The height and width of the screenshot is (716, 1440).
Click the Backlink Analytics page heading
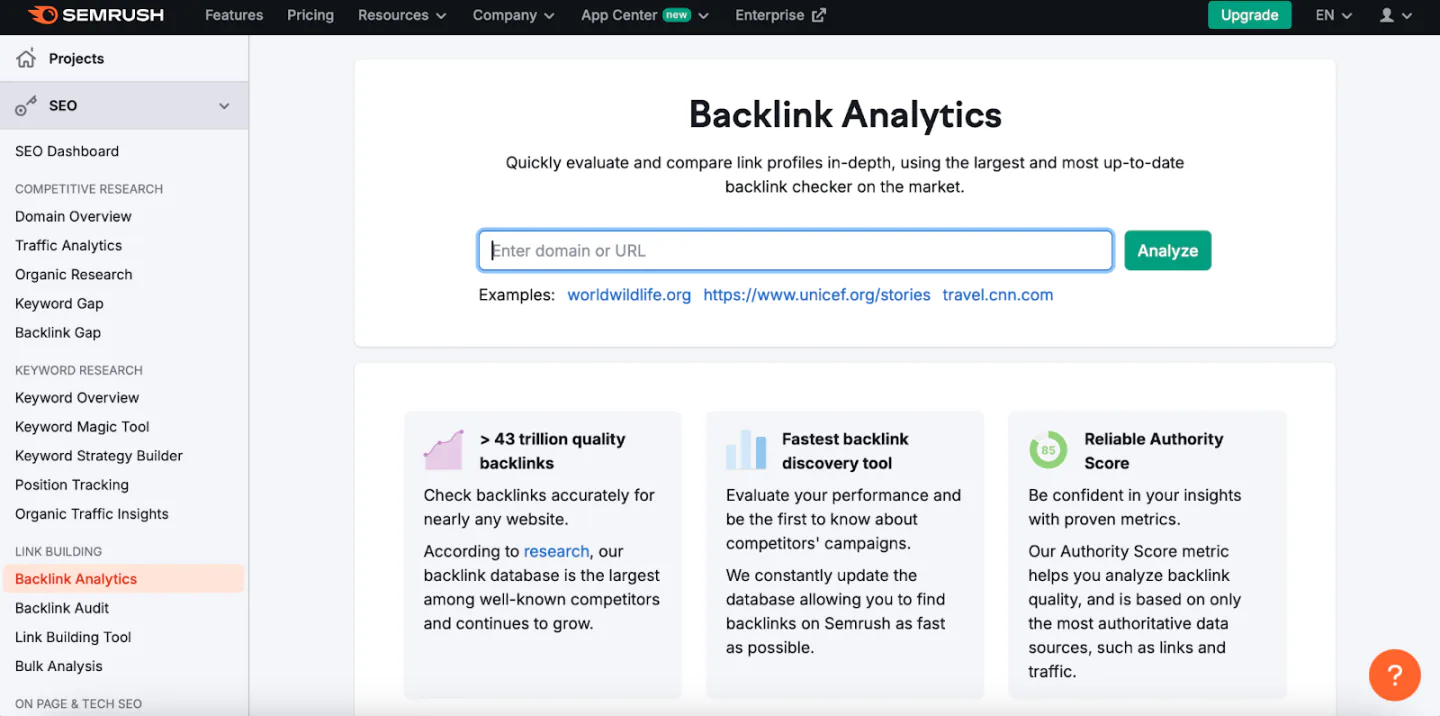coord(845,115)
